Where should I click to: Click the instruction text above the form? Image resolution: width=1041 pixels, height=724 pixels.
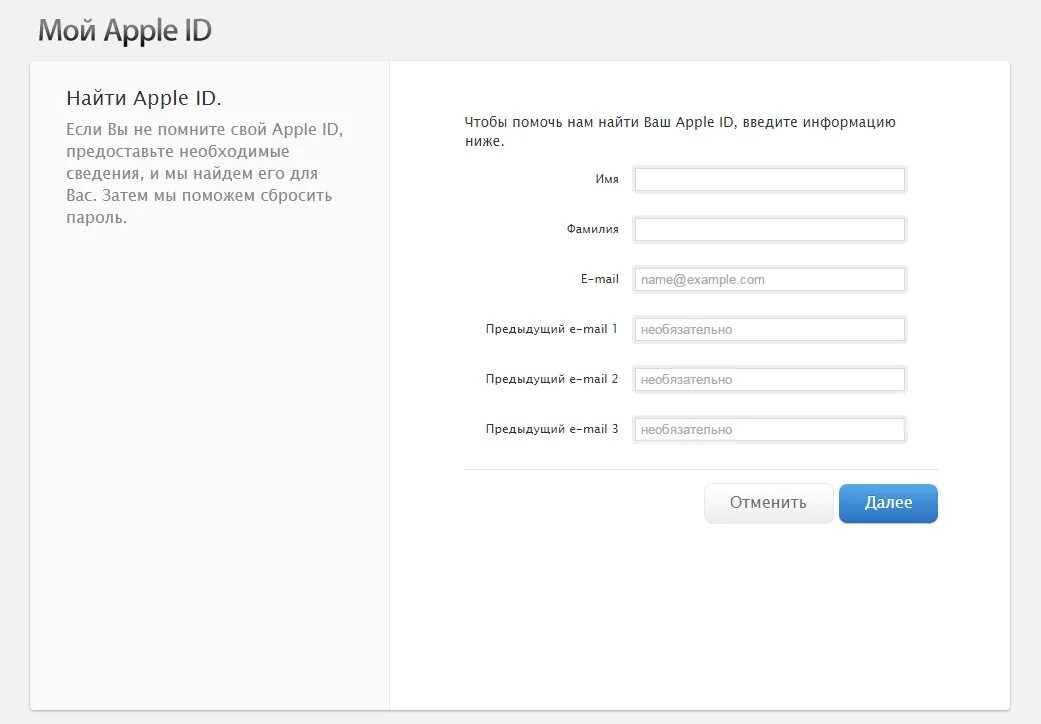click(x=678, y=130)
